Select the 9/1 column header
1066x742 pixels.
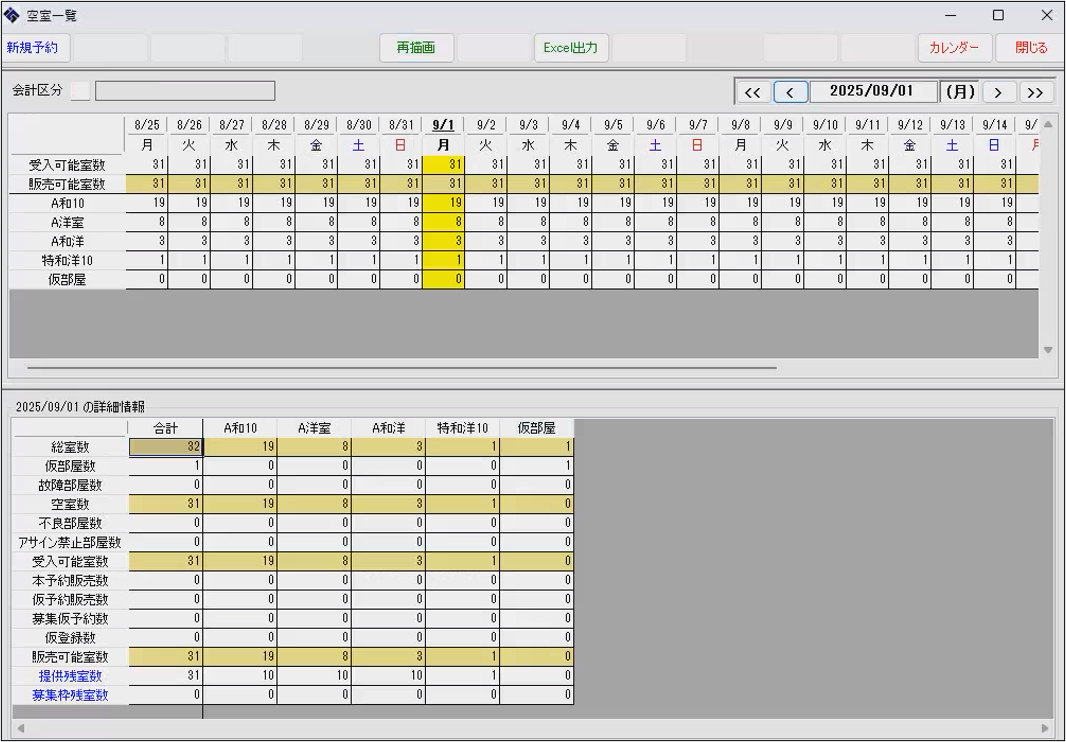tap(443, 125)
